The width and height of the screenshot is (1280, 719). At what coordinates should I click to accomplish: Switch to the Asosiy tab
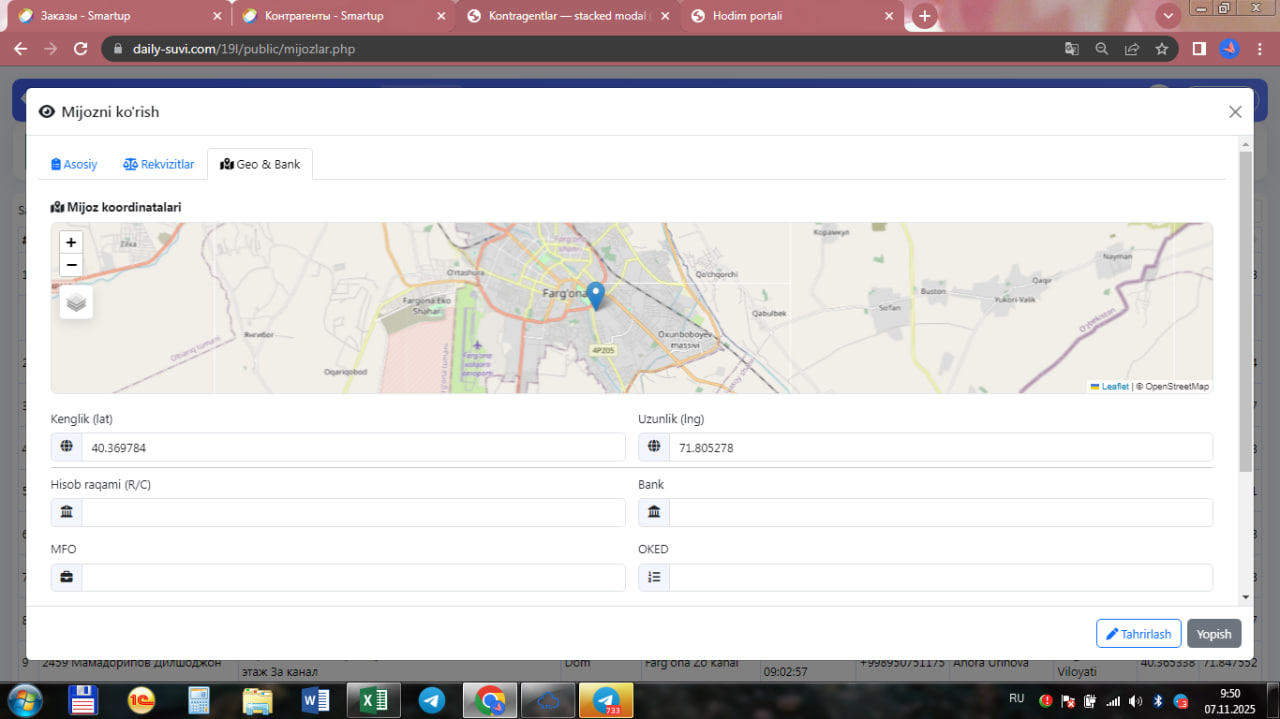75,164
